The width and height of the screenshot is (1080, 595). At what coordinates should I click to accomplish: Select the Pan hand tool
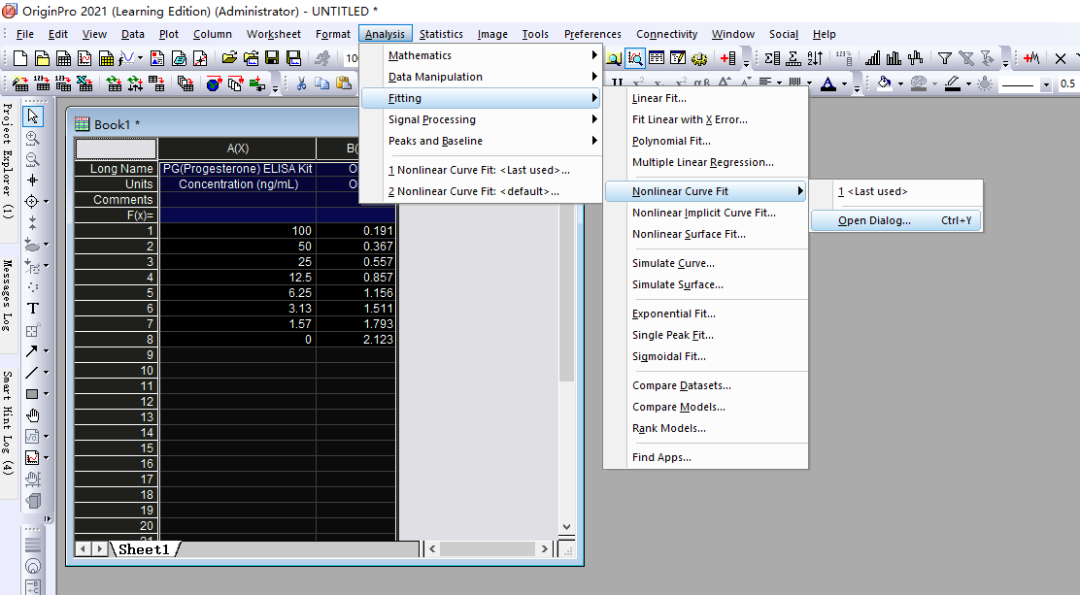(33, 415)
